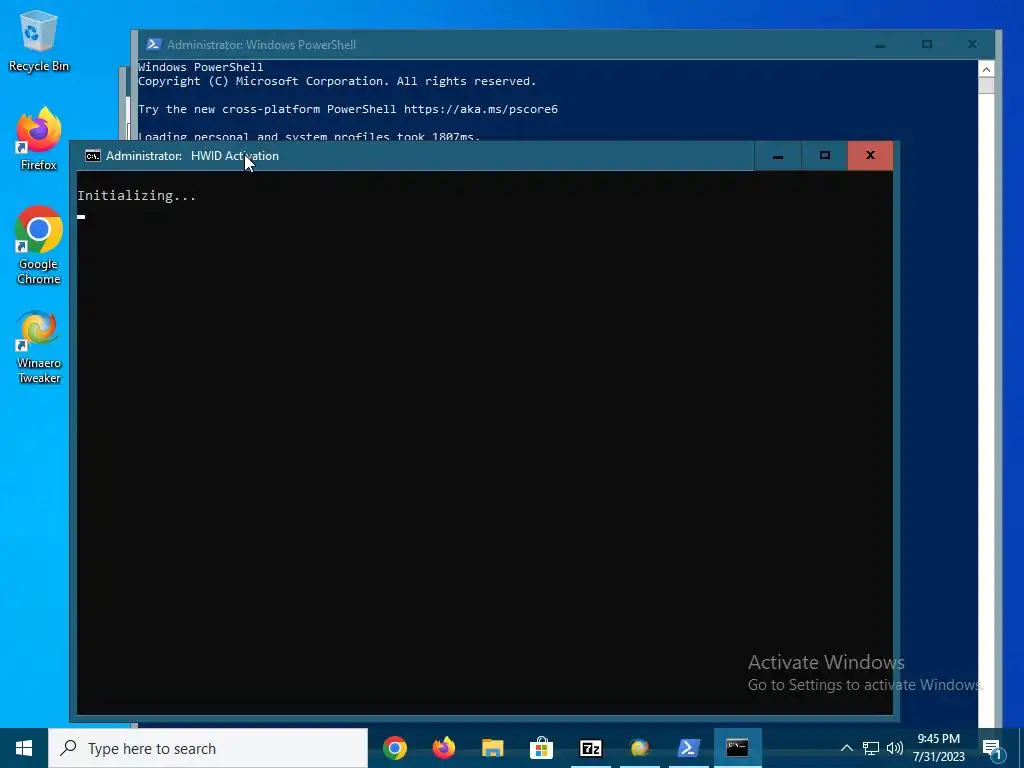
Task: Minimize the HWID Activation window
Action: click(777, 156)
